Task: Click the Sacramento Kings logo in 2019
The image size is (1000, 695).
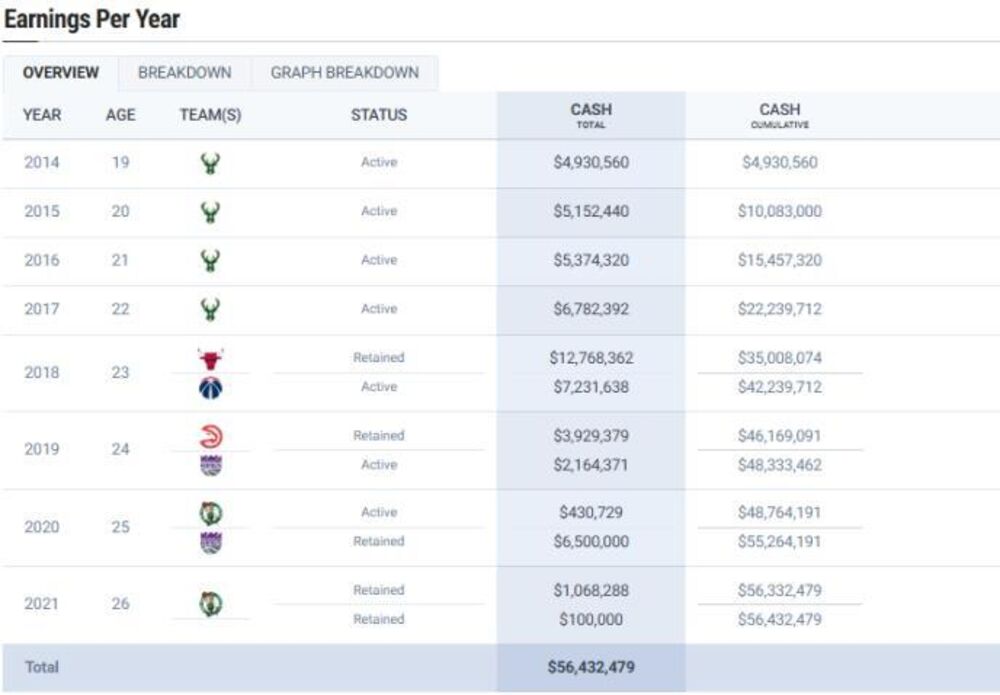Action: point(210,465)
